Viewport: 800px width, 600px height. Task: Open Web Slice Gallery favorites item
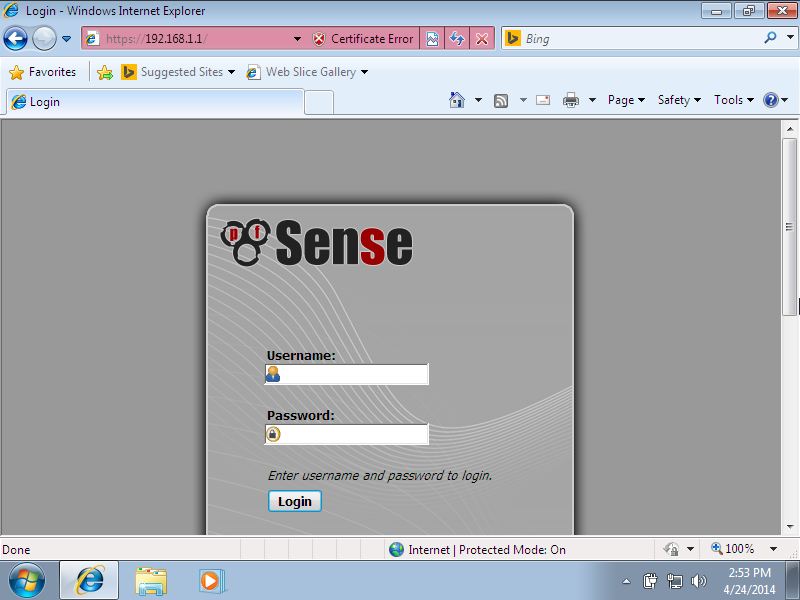coord(307,72)
